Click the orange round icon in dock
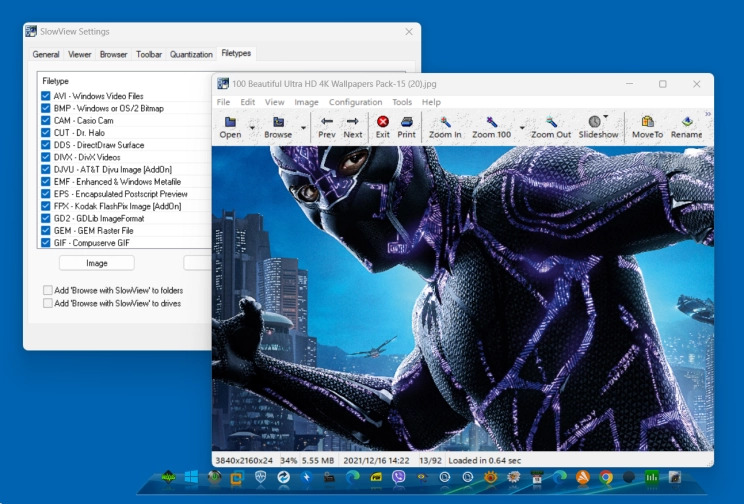 583,477
